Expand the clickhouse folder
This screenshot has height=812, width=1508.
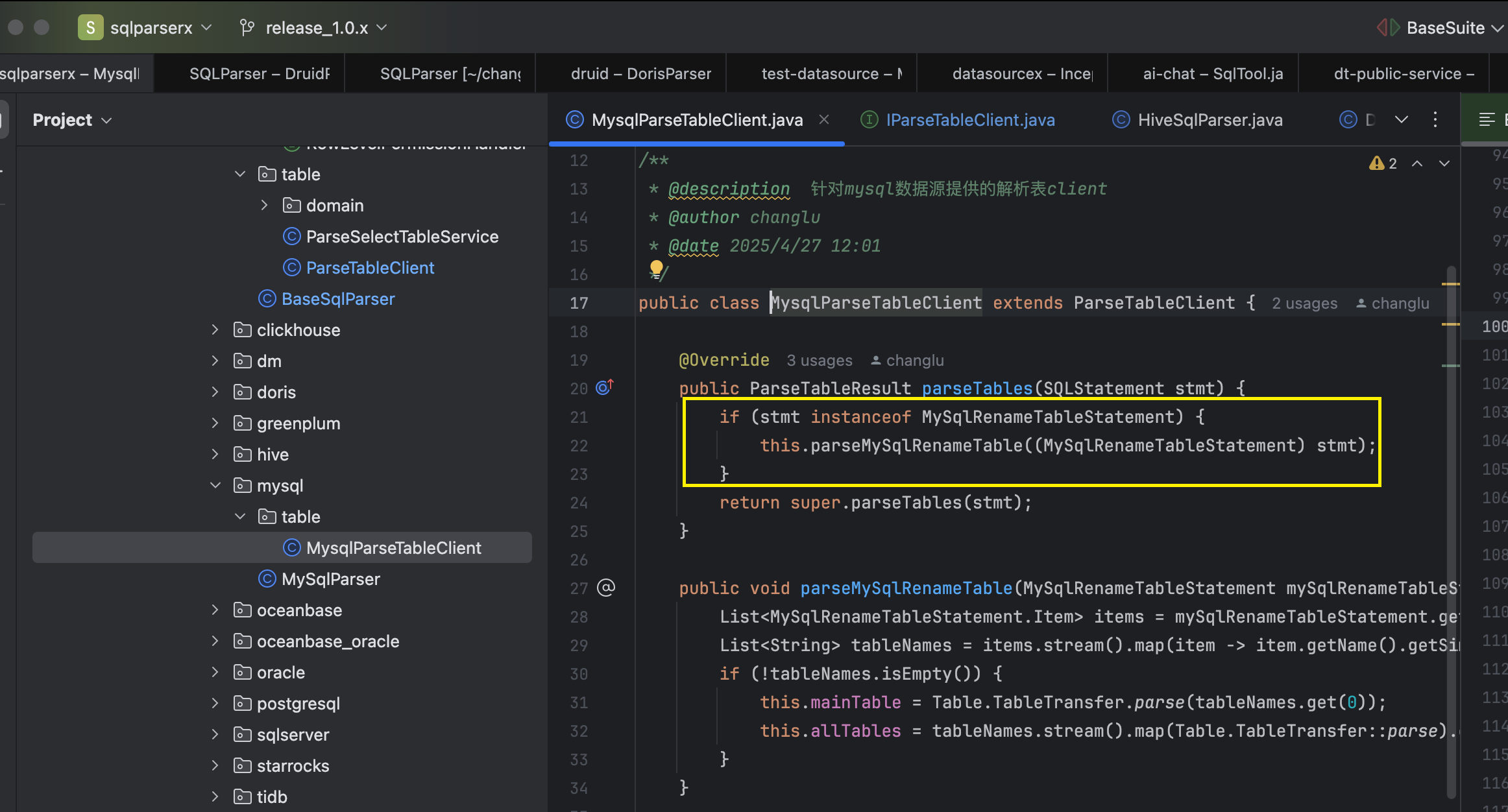click(215, 329)
